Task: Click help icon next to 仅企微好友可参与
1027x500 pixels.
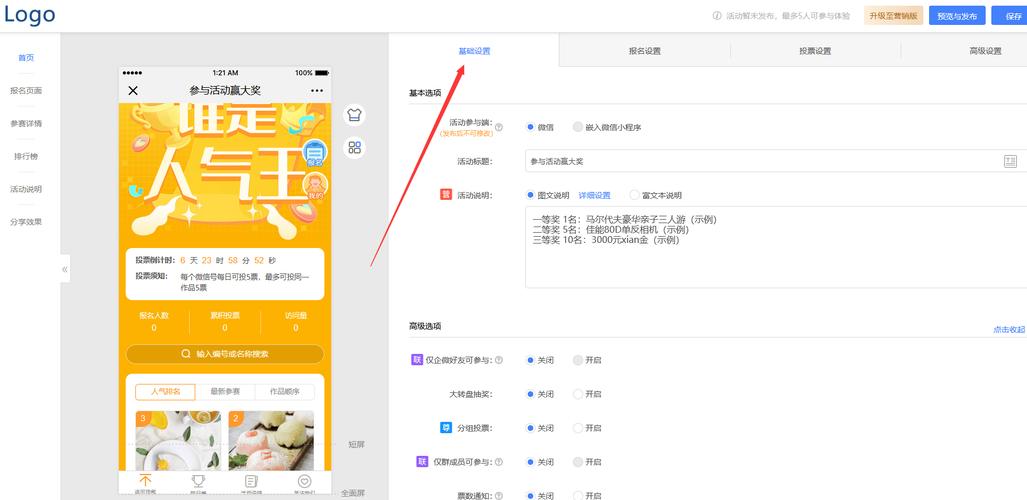Action: (499, 360)
